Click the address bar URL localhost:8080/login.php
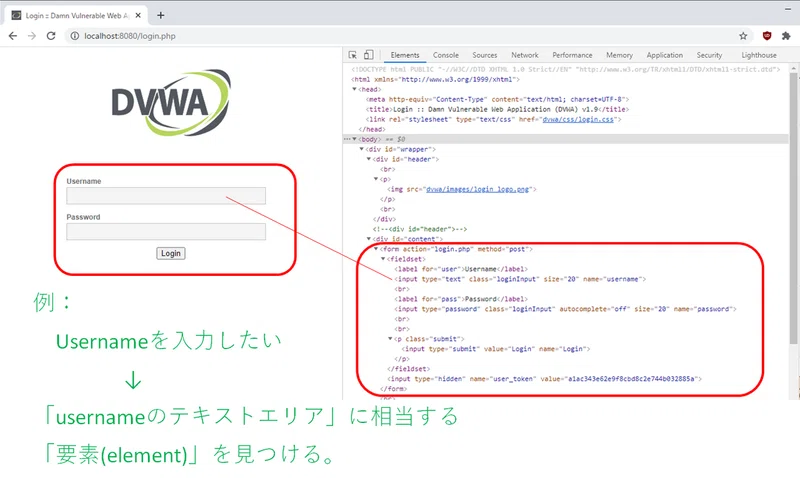Screen dimensions: 800x478 (x=130, y=36)
